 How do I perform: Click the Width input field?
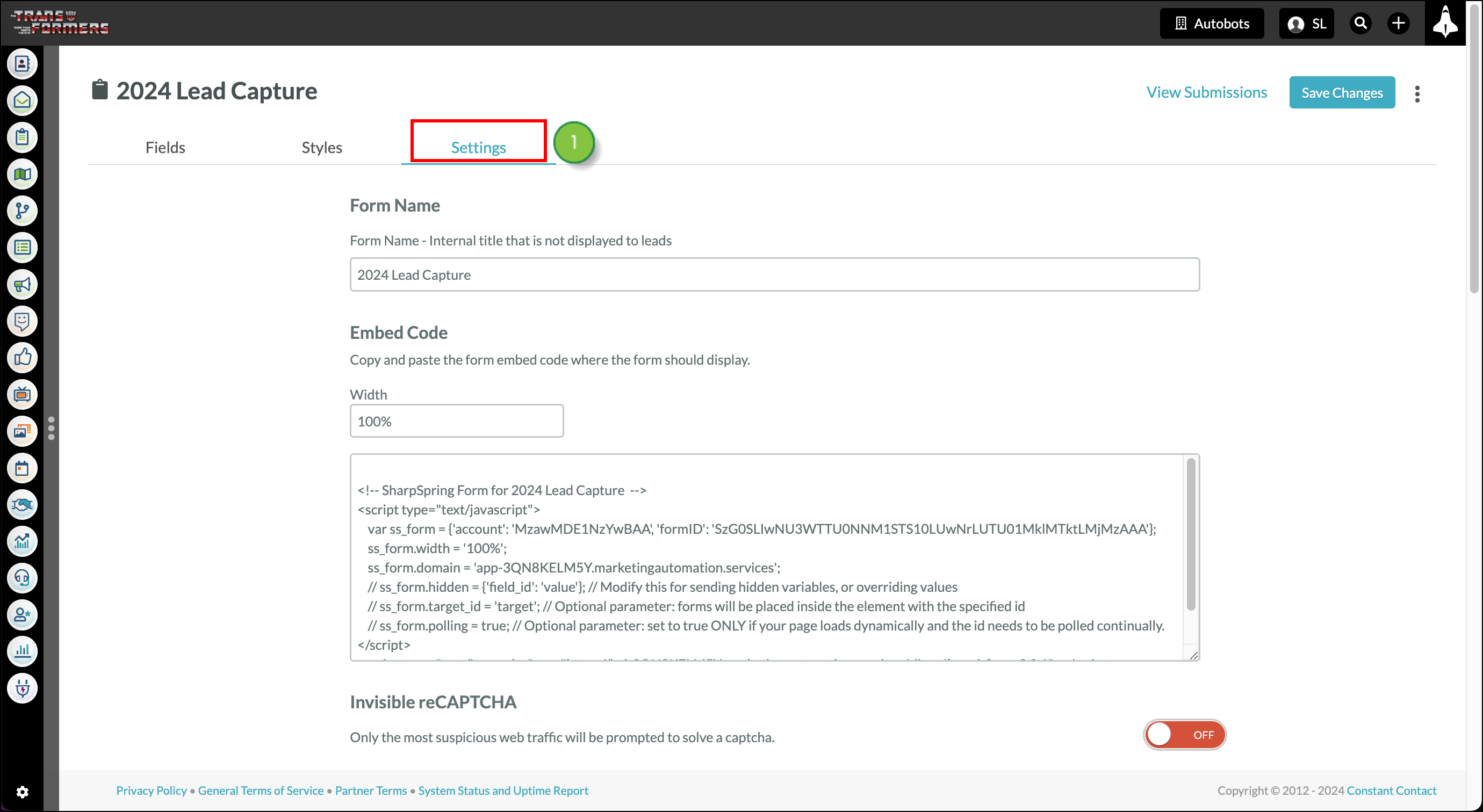click(x=457, y=421)
